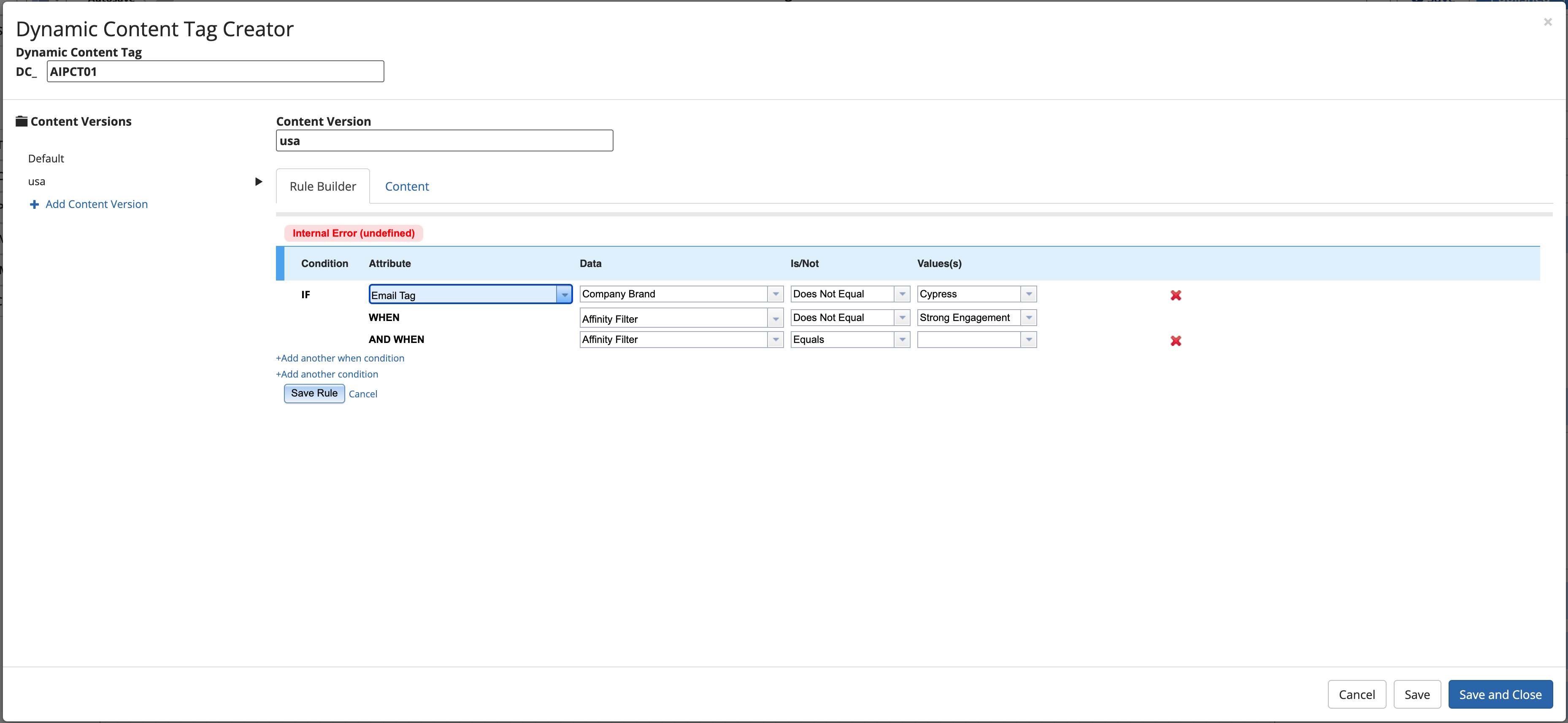Open the Company Brand data dropdown

(x=775, y=294)
